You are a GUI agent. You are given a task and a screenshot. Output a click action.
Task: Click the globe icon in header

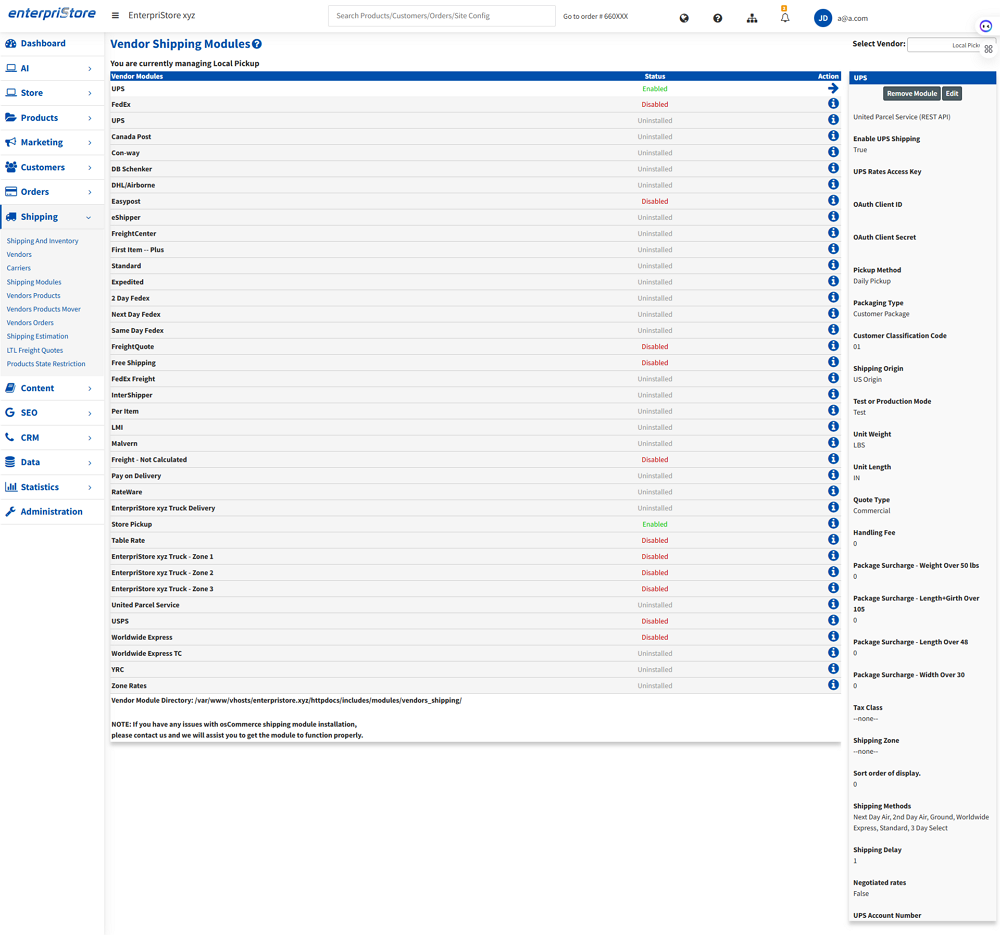coord(684,18)
